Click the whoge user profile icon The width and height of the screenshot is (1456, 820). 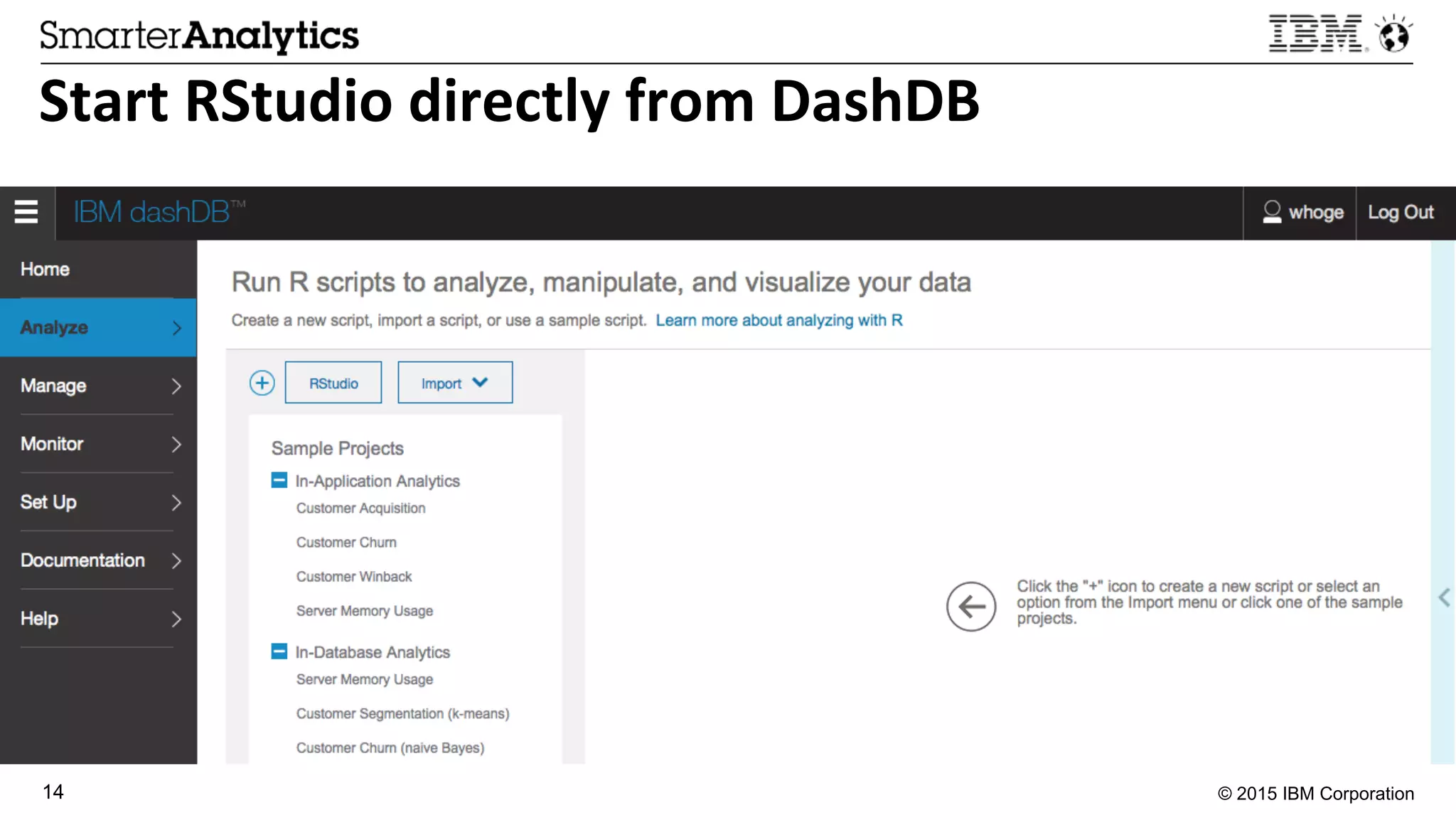coord(1272,212)
